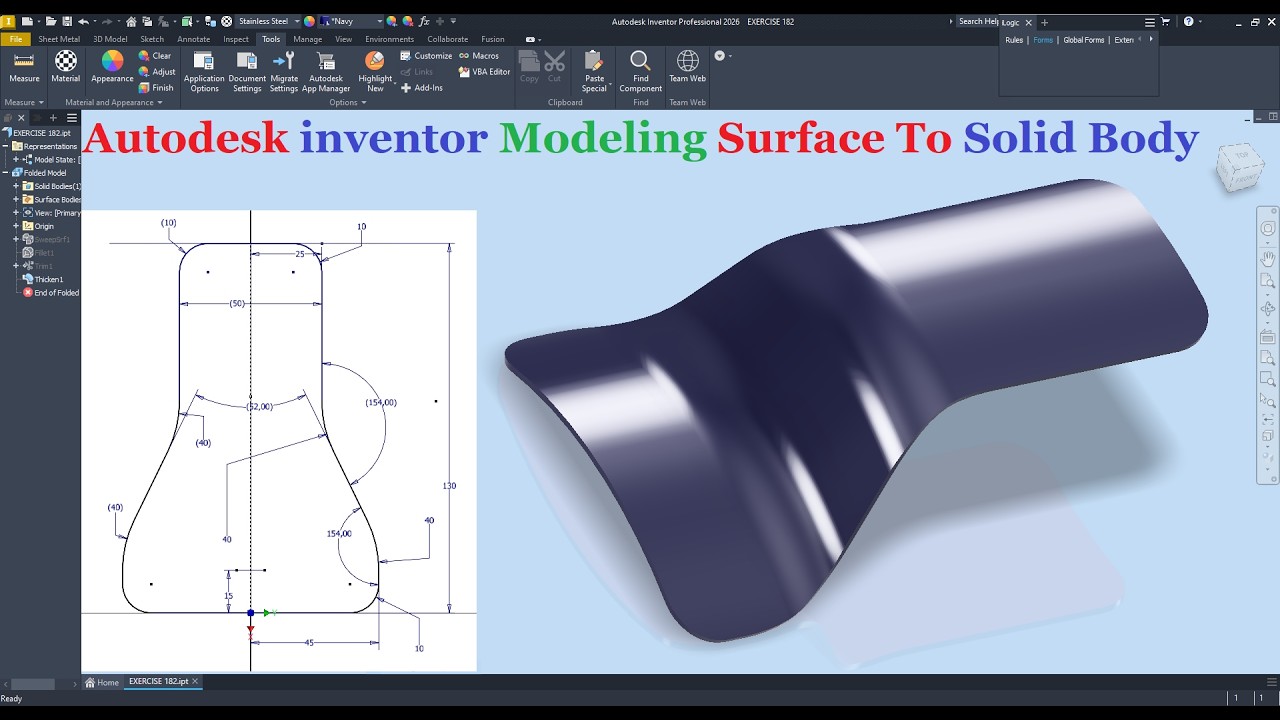Click the ViewCube in the viewport
The image size is (1280, 720).
1238,167
